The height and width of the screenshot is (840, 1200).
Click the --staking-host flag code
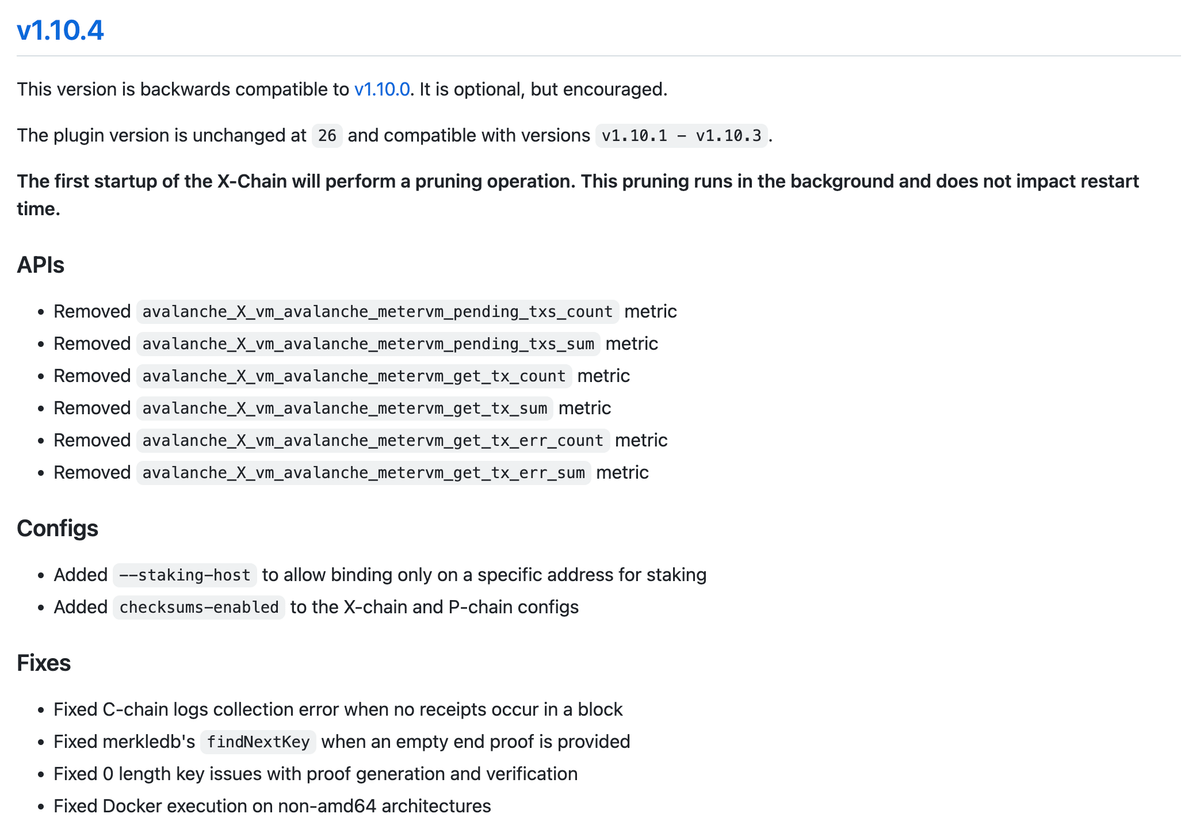coord(184,575)
